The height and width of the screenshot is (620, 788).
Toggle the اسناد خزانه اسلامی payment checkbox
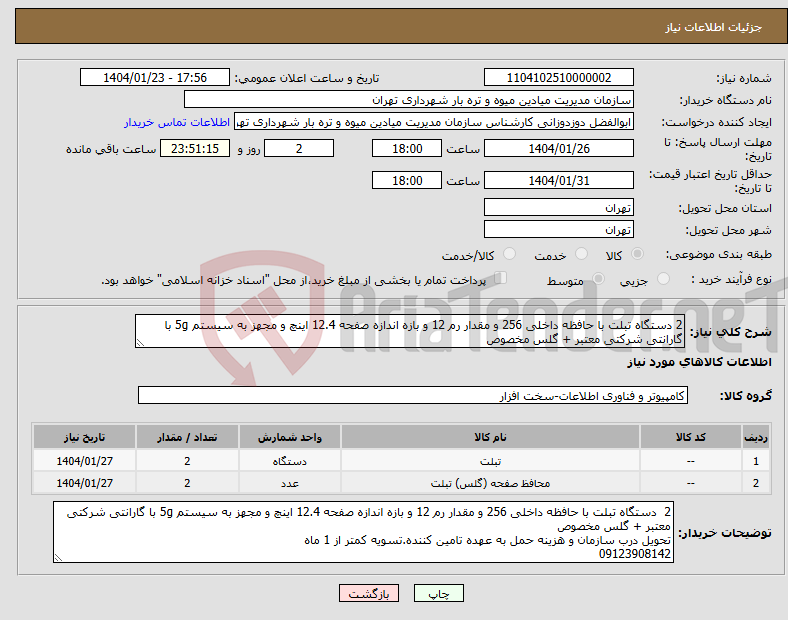click(501, 278)
